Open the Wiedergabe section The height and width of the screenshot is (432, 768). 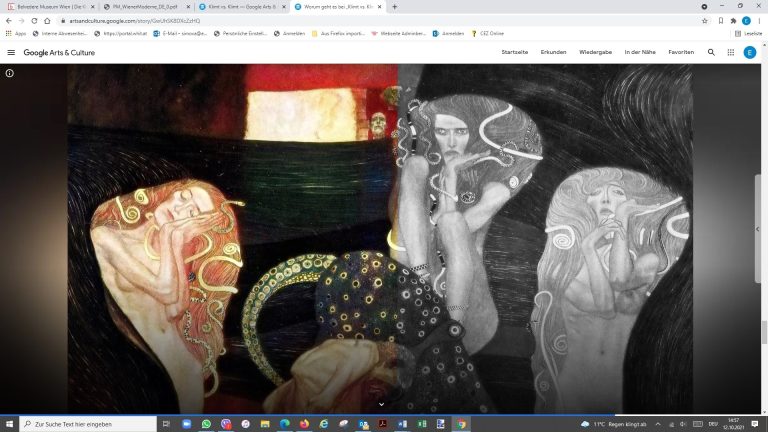pos(595,52)
